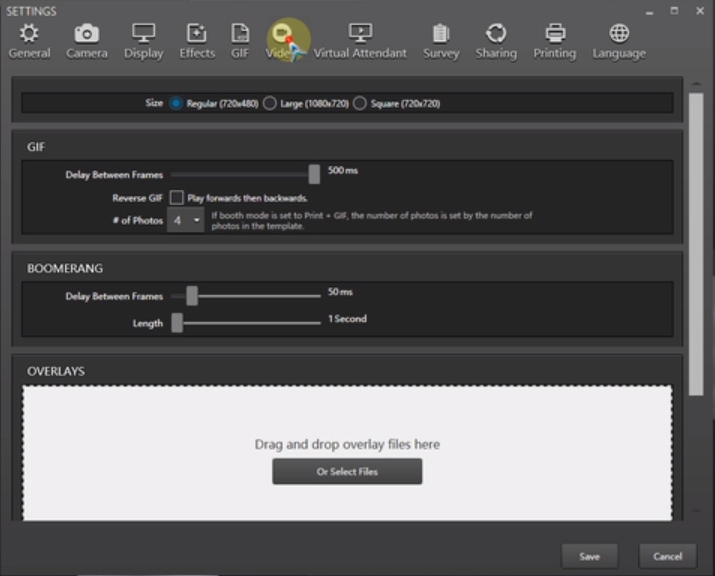Screen dimensions: 715x576
Task: Open the Printing settings printer icon
Action: [554, 34]
